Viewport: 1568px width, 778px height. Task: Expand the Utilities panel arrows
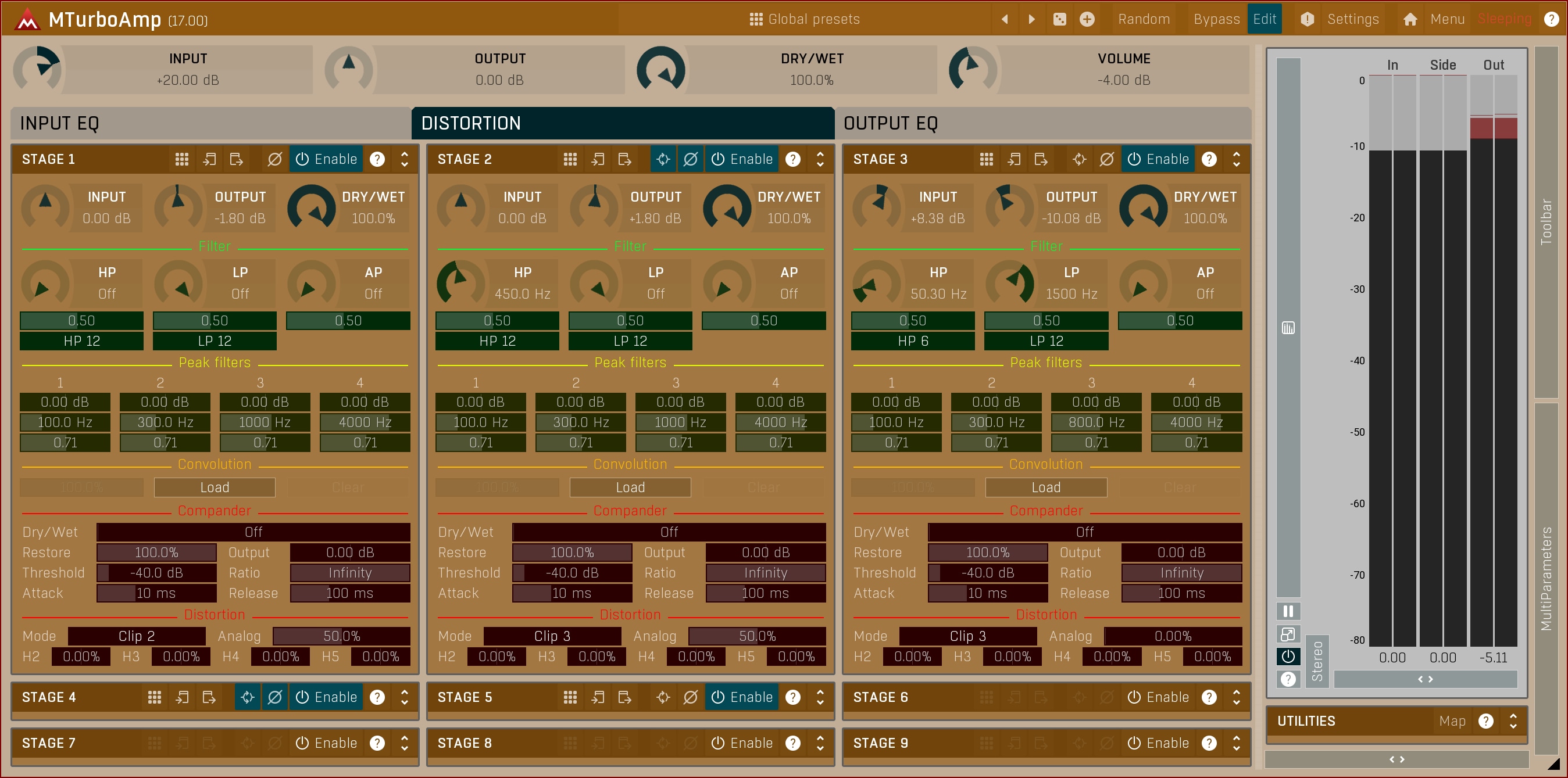(1513, 721)
